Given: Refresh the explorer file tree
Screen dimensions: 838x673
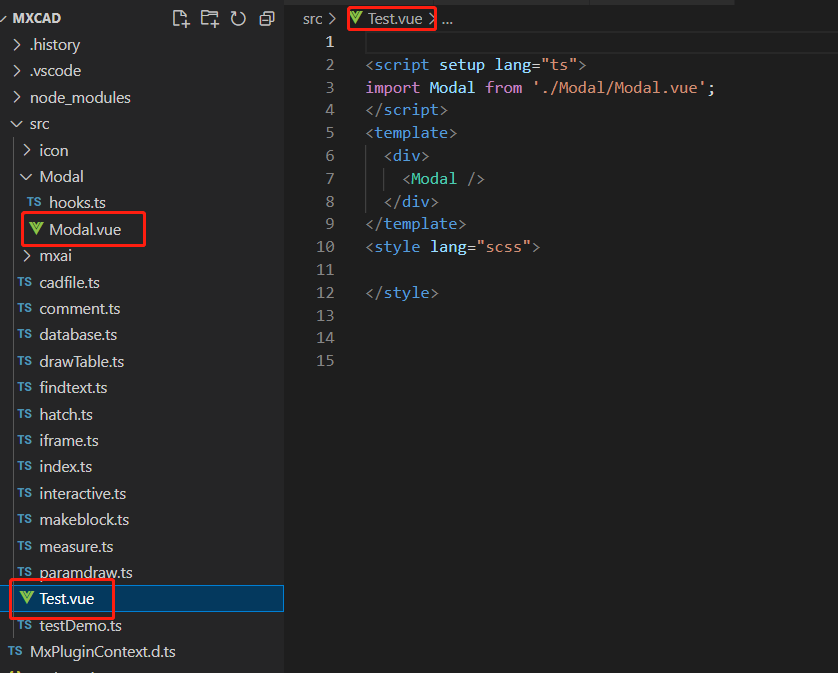Looking at the screenshot, I should [238, 18].
